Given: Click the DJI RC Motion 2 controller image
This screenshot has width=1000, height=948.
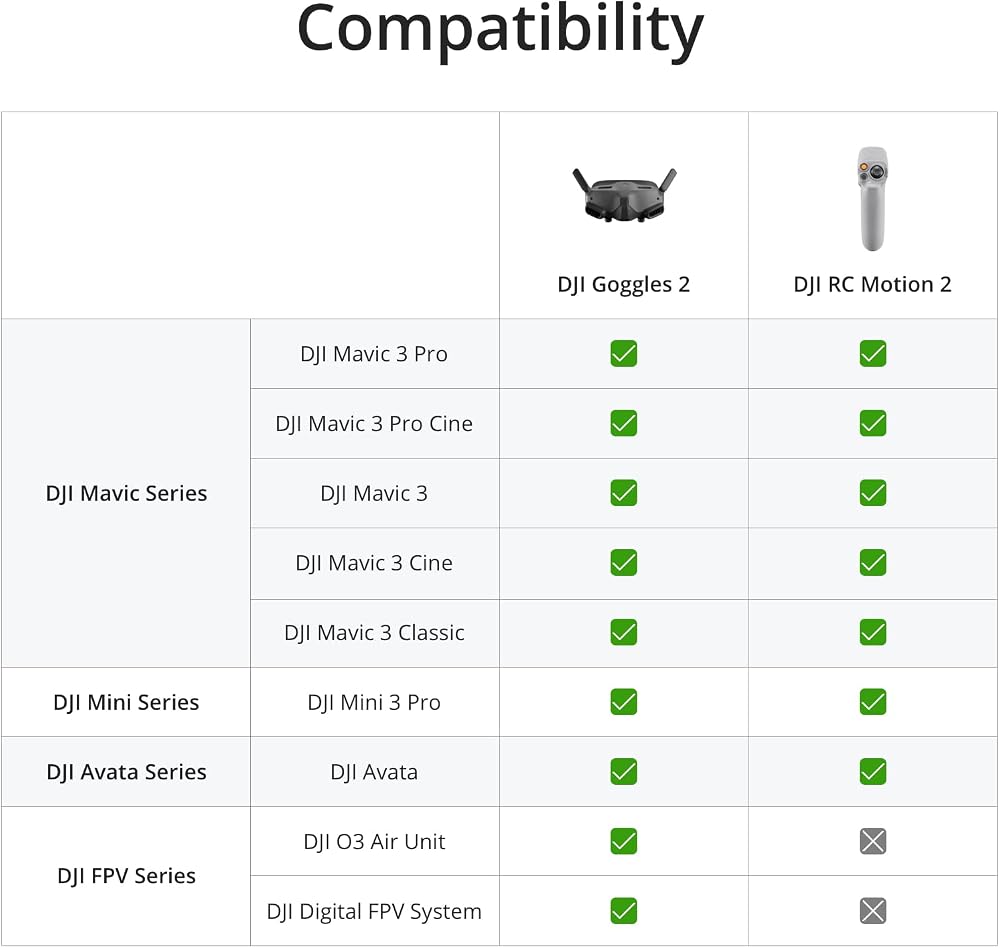Looking at the screenshot, I should [x=872, y=199].
